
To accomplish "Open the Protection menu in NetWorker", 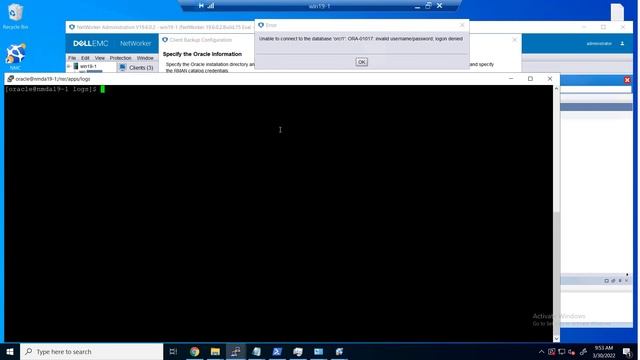I will pos(120,58).
